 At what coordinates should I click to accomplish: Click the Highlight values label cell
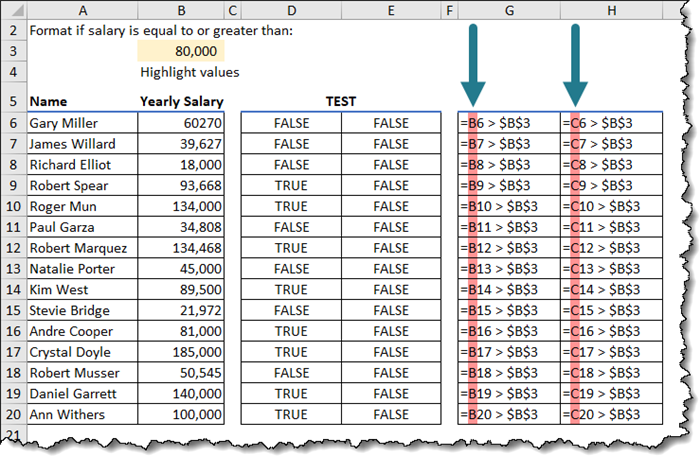(190, 72)
